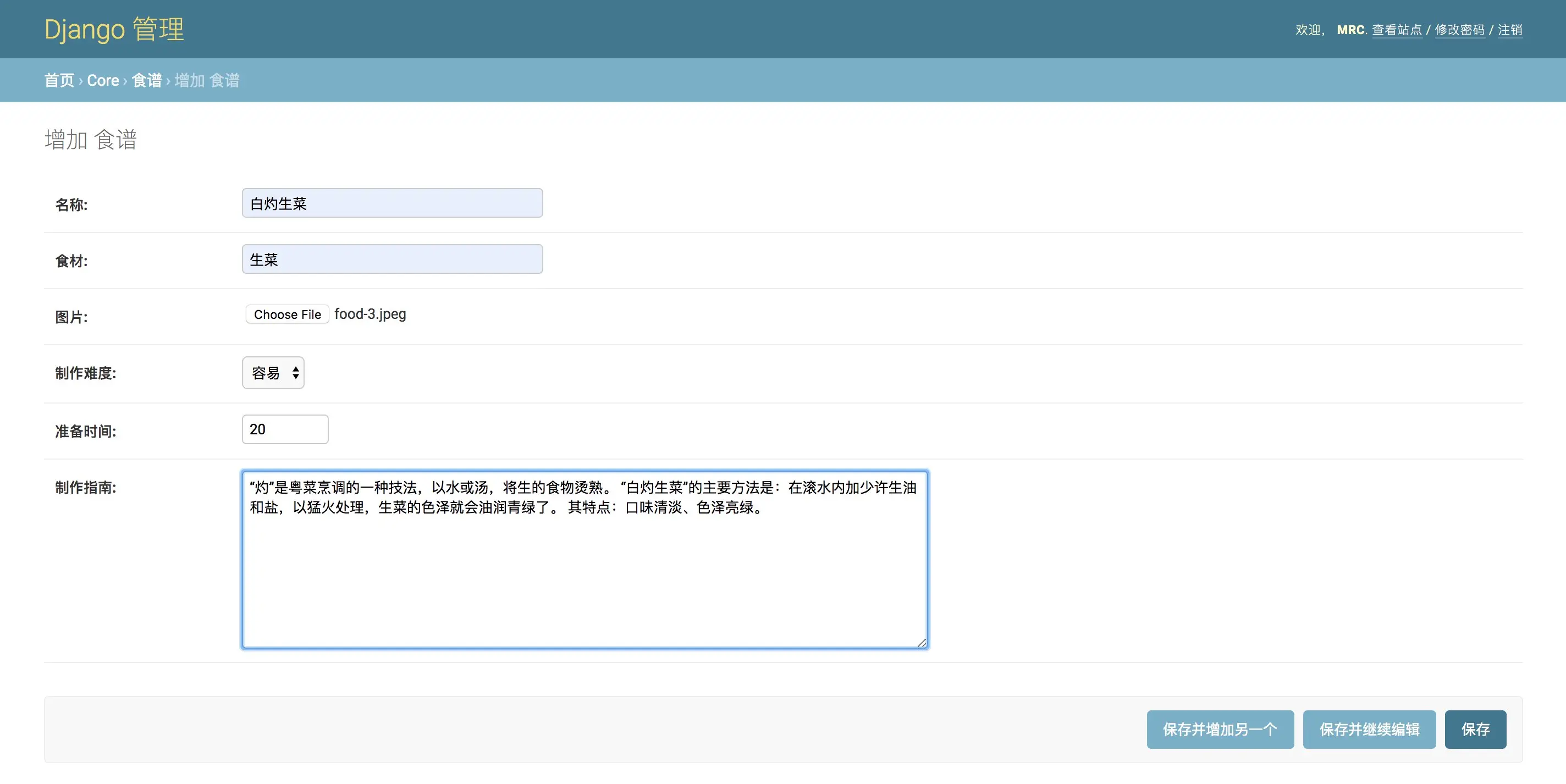Open the 查看站点 link
The width and height of the screenshot is (1566, 784).
(x=1397, y=30)
